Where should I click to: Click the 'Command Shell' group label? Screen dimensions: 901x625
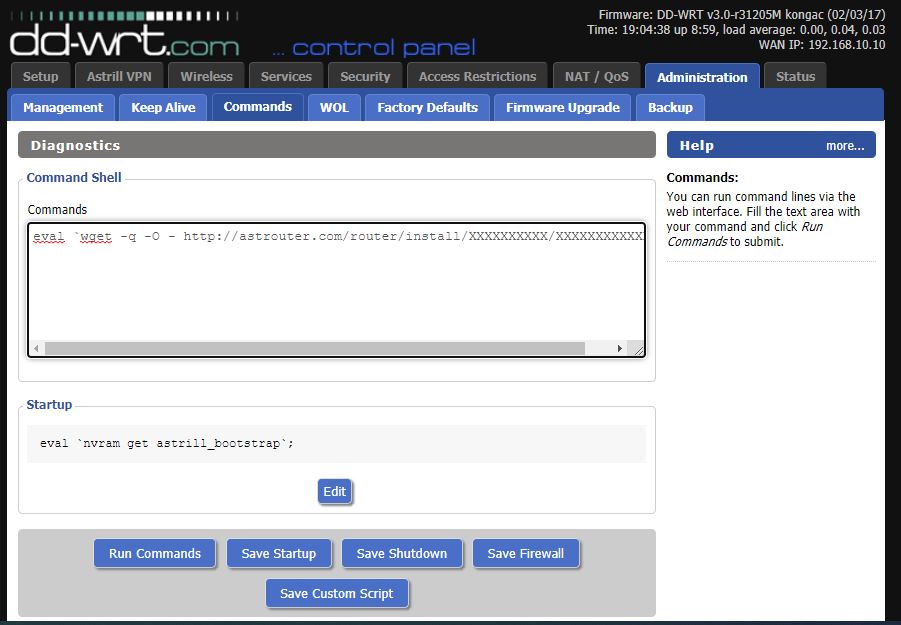(74, 178)
